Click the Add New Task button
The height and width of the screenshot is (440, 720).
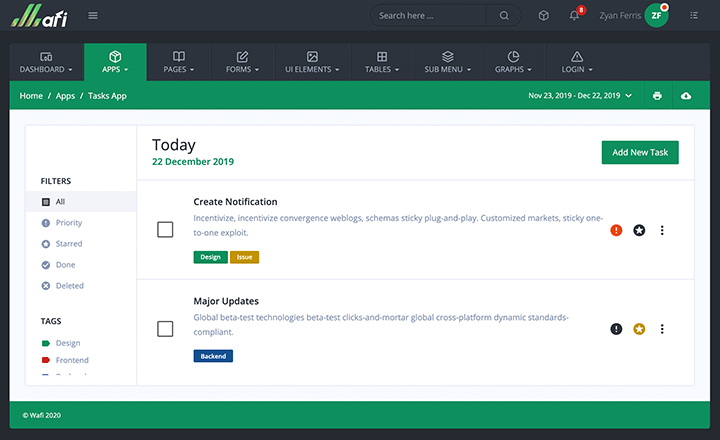coord(640,152)
